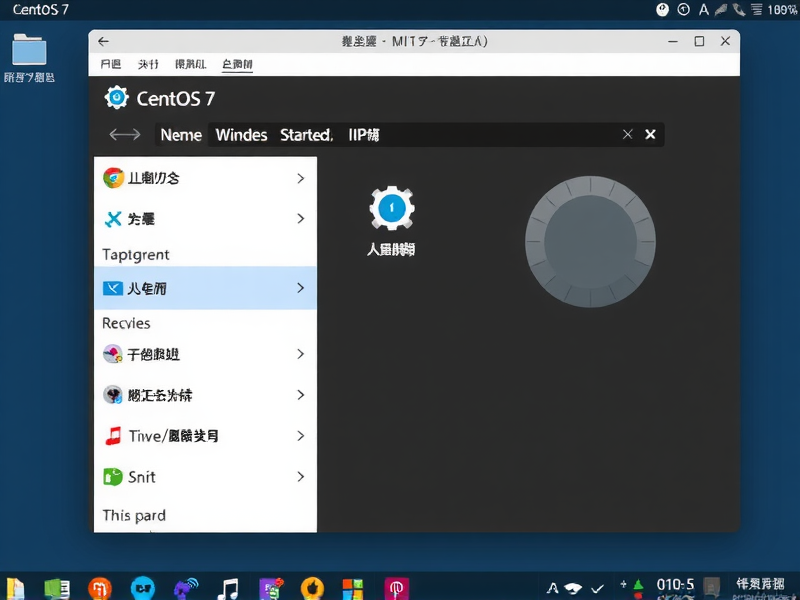Click the back navigation arrow
The width and height of the screenshot is (800, 600).
pyautogui.click(x=103, y=41)
